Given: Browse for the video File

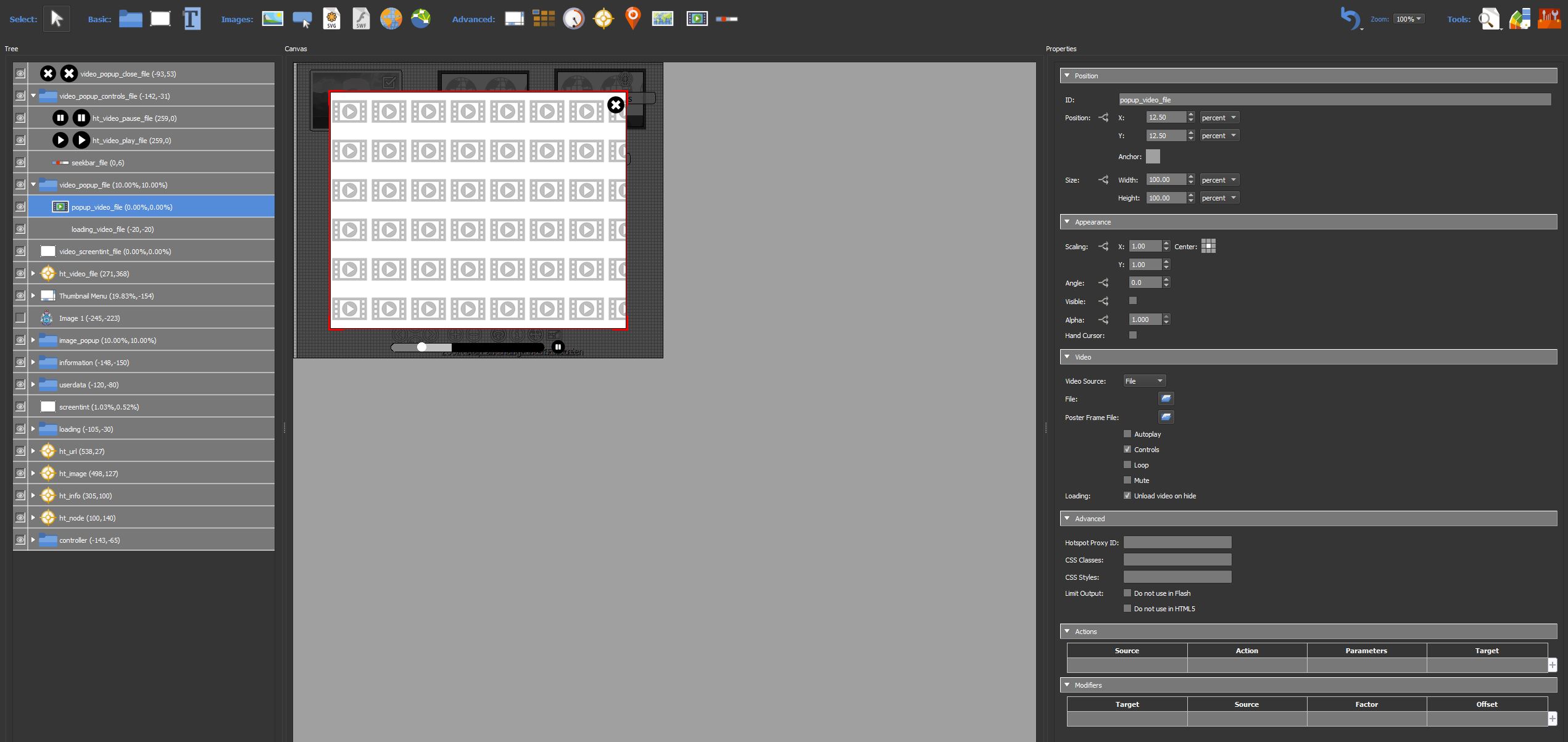Looking at the screenshot, I should (1166, 399).
